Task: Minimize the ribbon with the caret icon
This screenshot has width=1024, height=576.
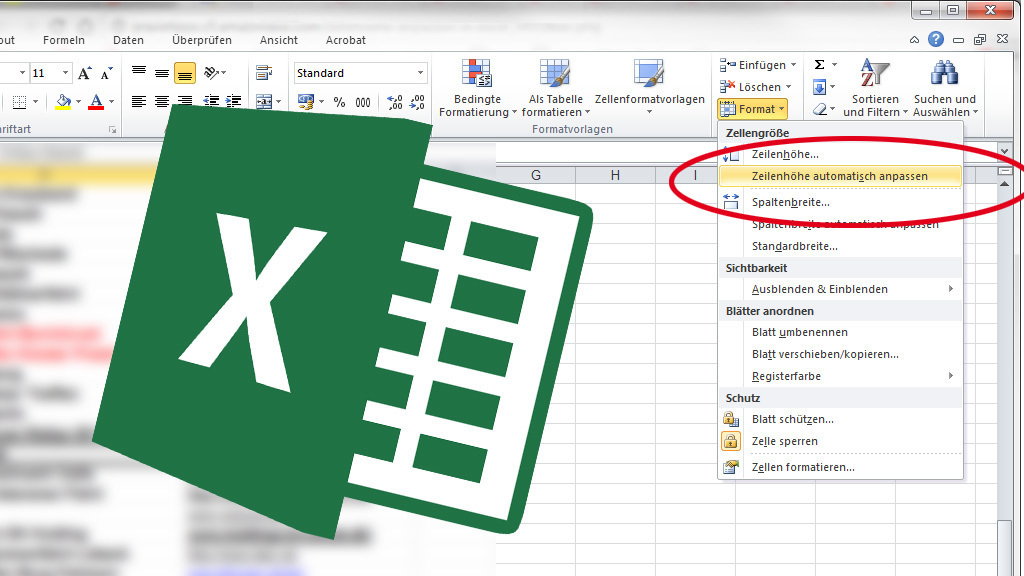Action: 914,40
